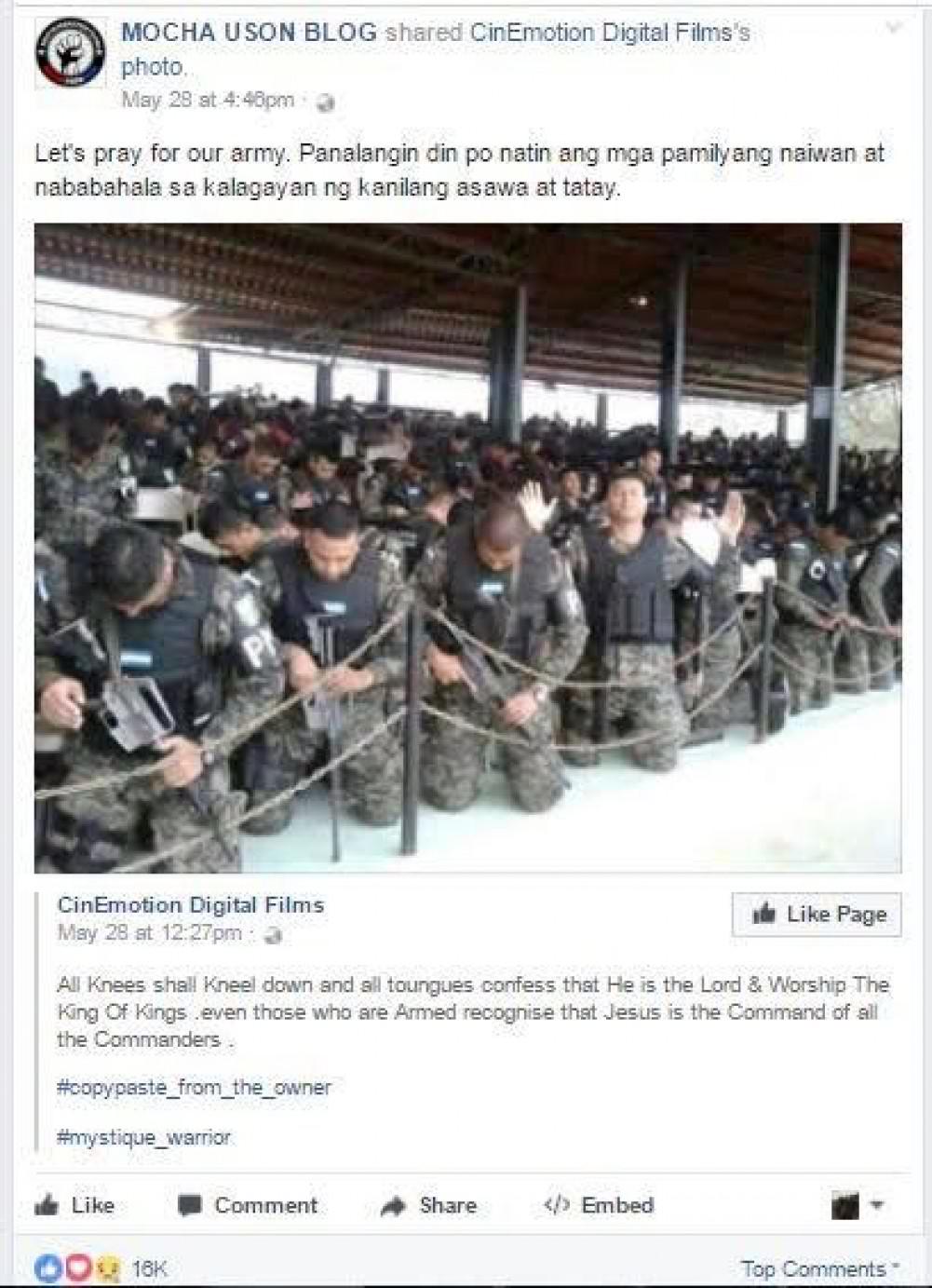Click the MOCHA USON BLOG profile picture
This screenshot has height=1288, width=932.
71,54
